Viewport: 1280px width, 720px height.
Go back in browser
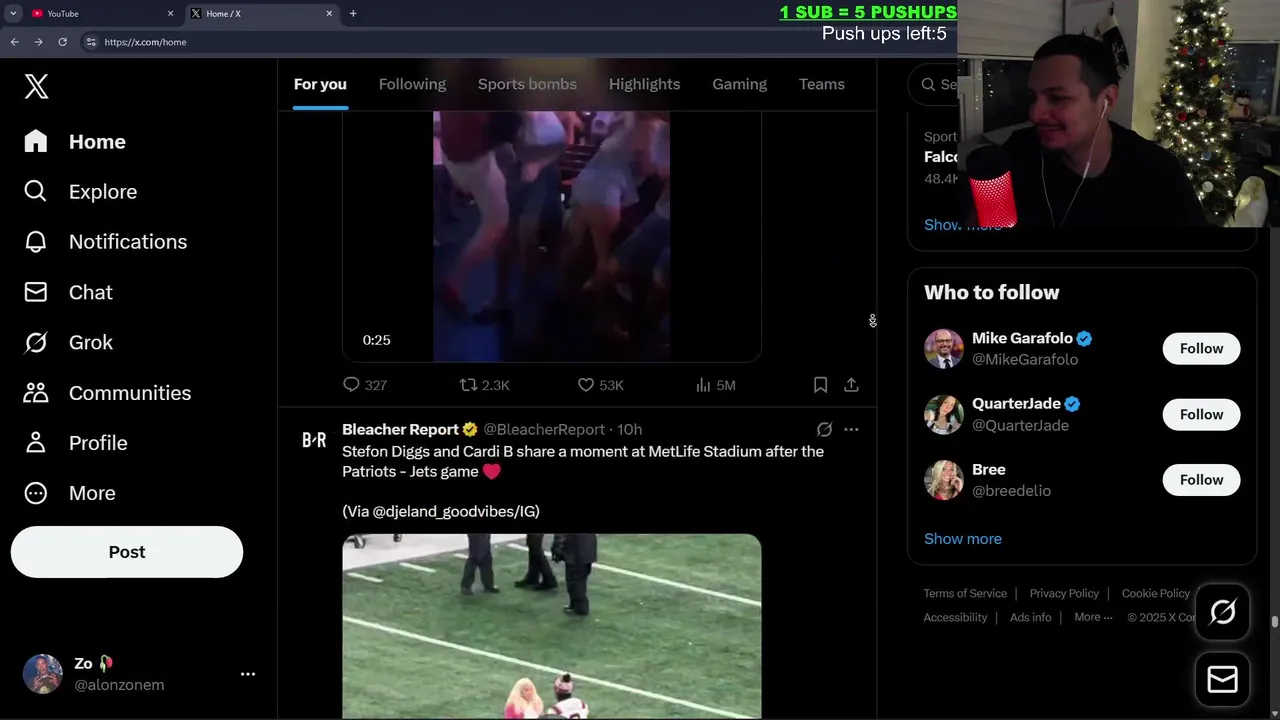point(14,42)
